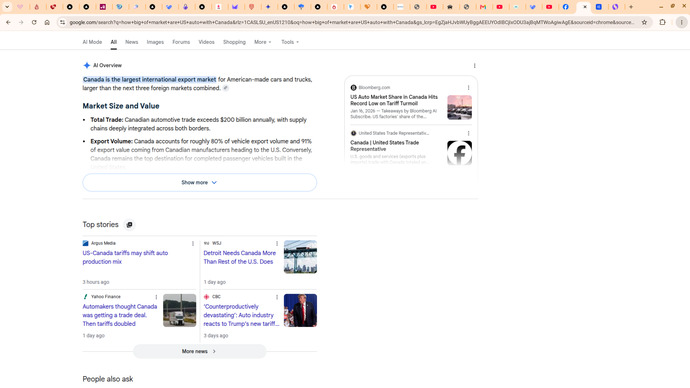Click the 'Market Size and Value' heading
This screenshot has height=388, width=690.
coord(121,106)
